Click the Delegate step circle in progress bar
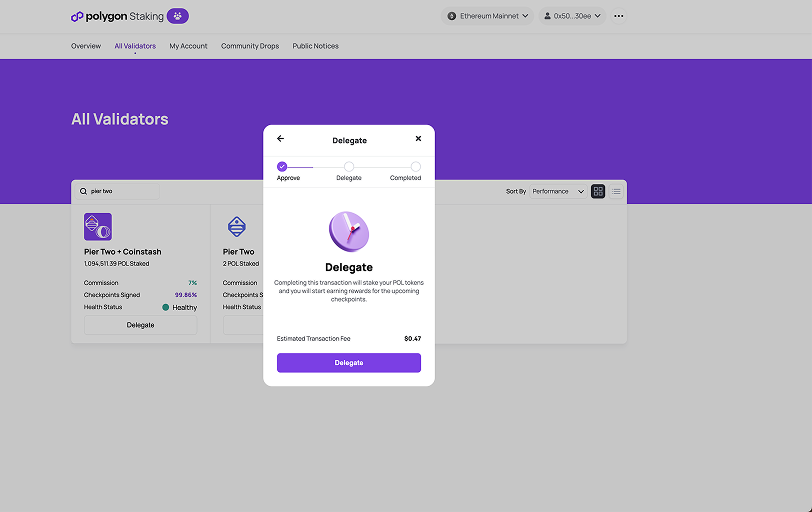The width and height of the screenshot is (812, 512). pos(349,167)
